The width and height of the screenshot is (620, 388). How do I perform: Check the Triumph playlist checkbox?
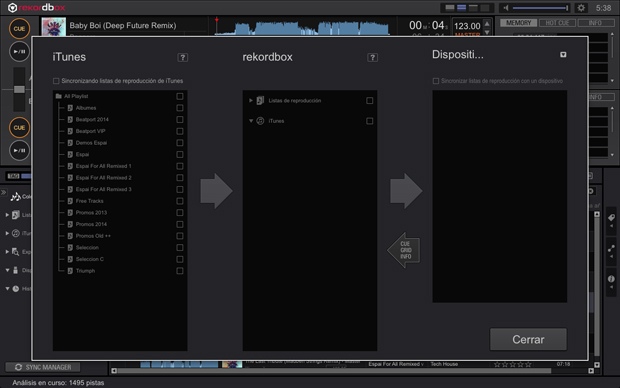[180, 271]
